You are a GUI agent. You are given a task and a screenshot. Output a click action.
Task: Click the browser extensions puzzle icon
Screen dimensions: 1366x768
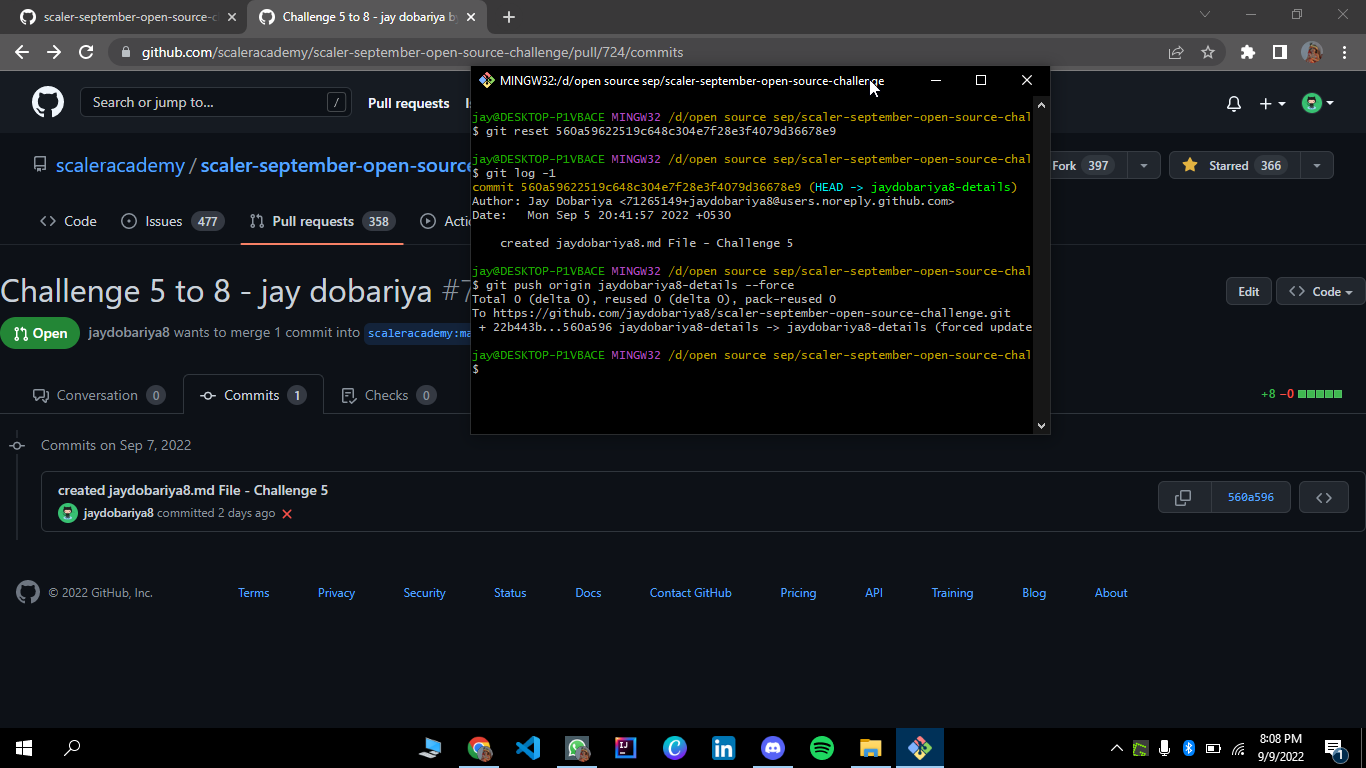pos(1247,52)
